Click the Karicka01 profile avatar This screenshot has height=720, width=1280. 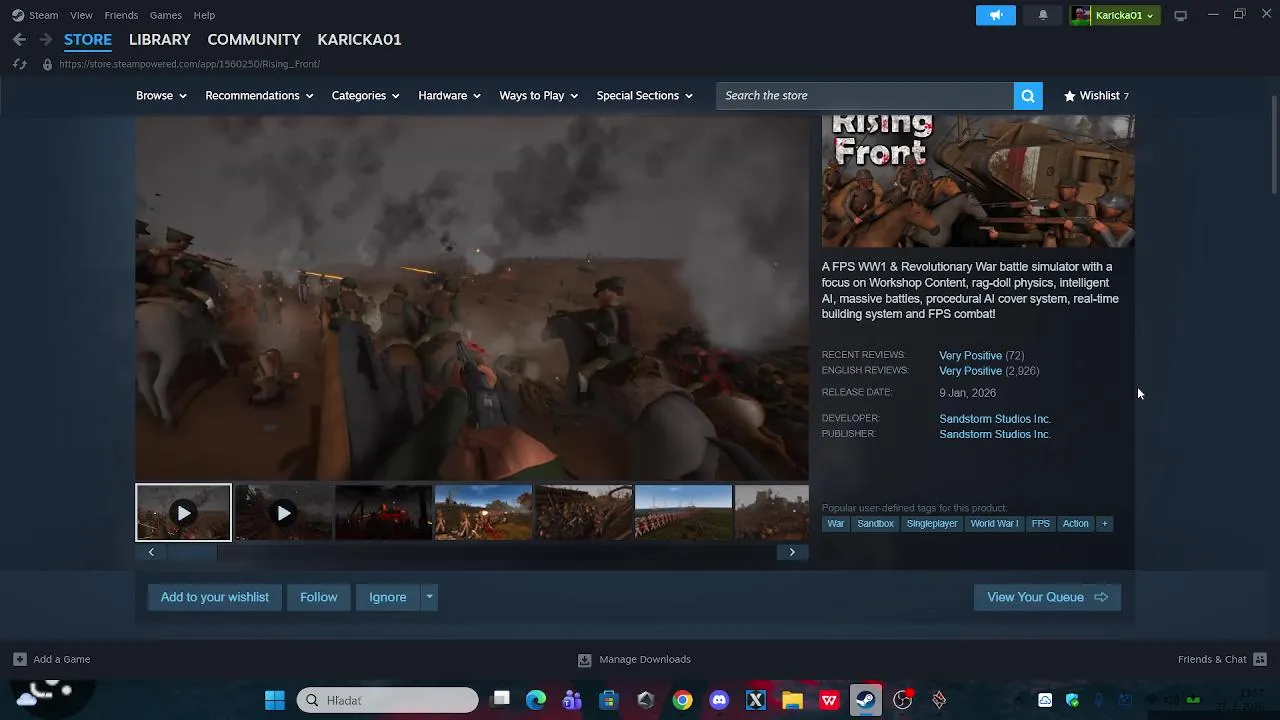1081,15
